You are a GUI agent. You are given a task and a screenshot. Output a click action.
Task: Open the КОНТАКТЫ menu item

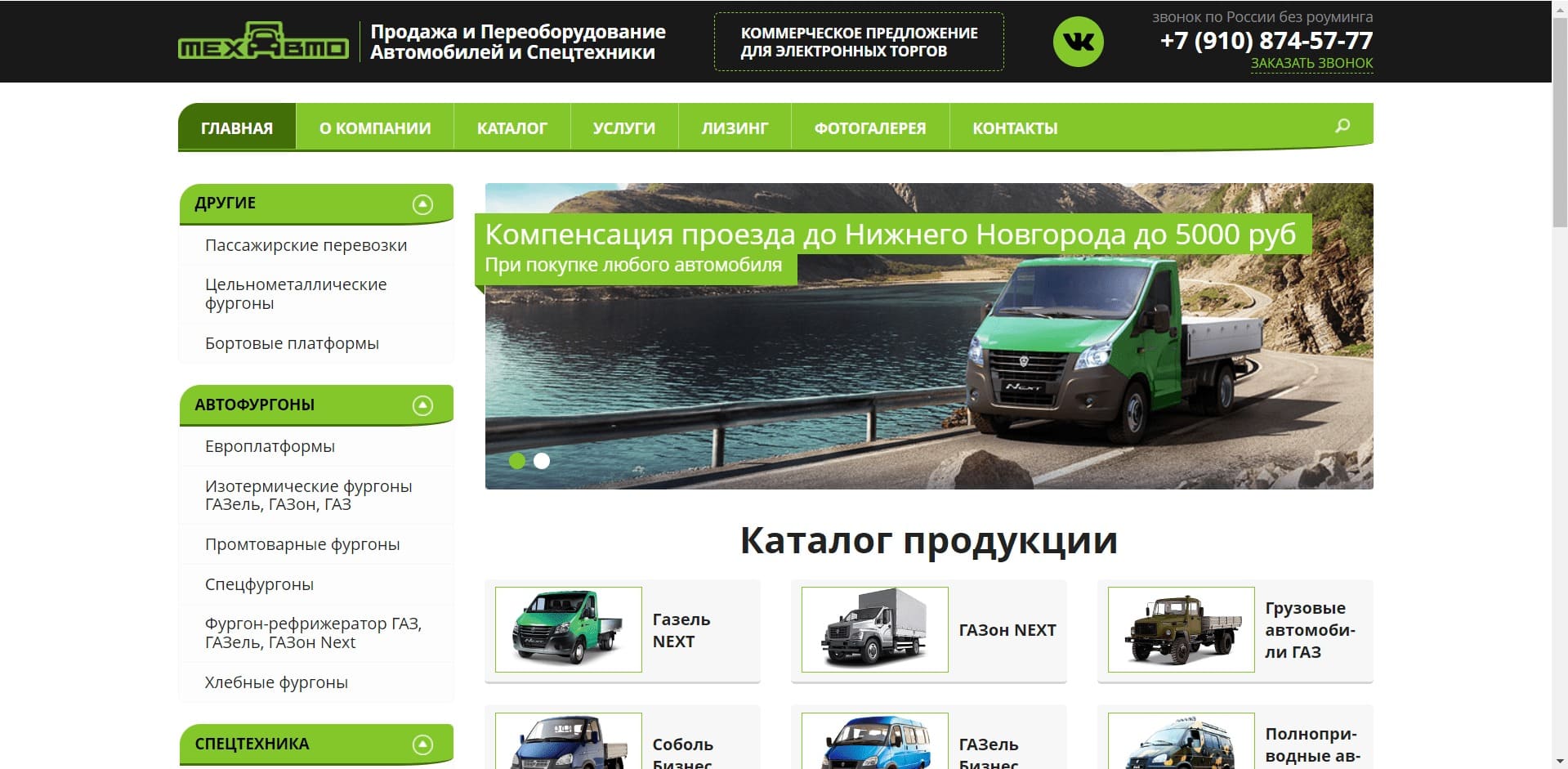pos(1015,127)
